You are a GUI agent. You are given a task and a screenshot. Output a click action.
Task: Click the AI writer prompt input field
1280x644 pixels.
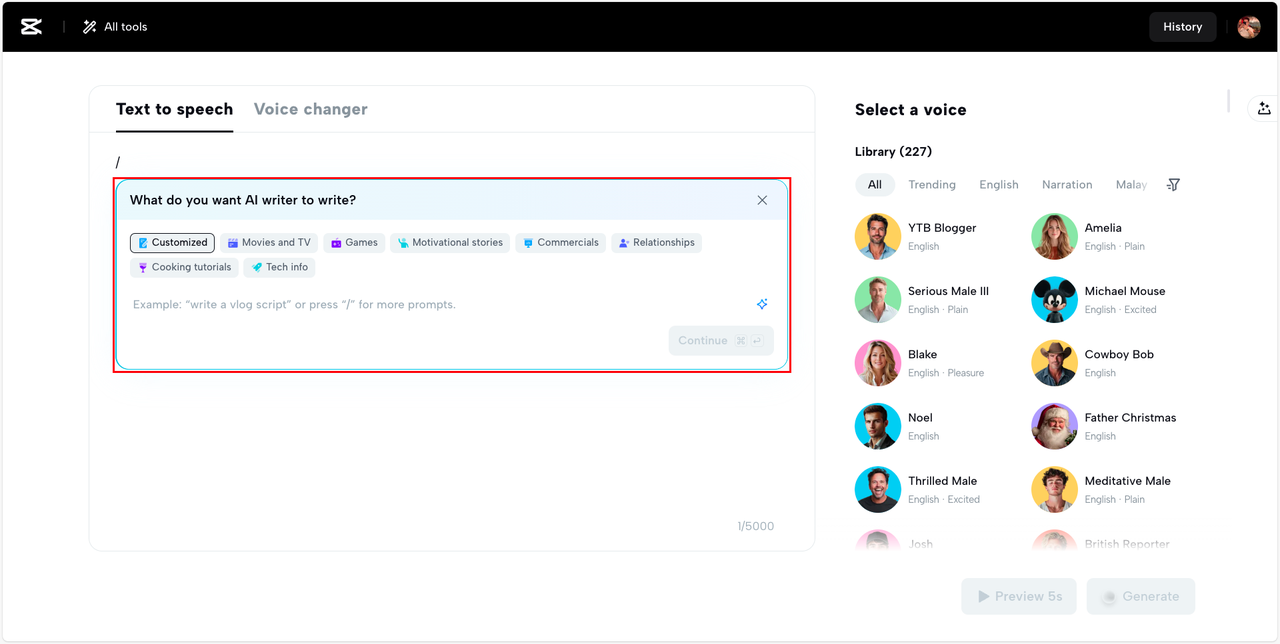pos(440,304)
